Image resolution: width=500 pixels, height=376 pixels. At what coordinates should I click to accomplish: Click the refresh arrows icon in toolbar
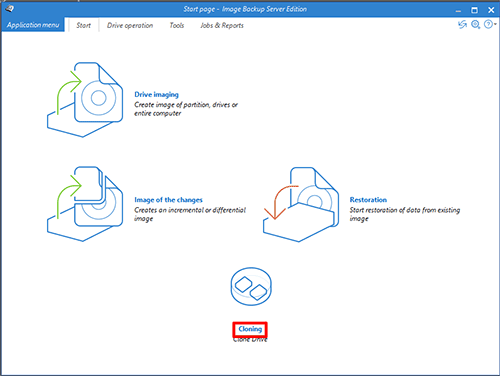click(462, 24)
